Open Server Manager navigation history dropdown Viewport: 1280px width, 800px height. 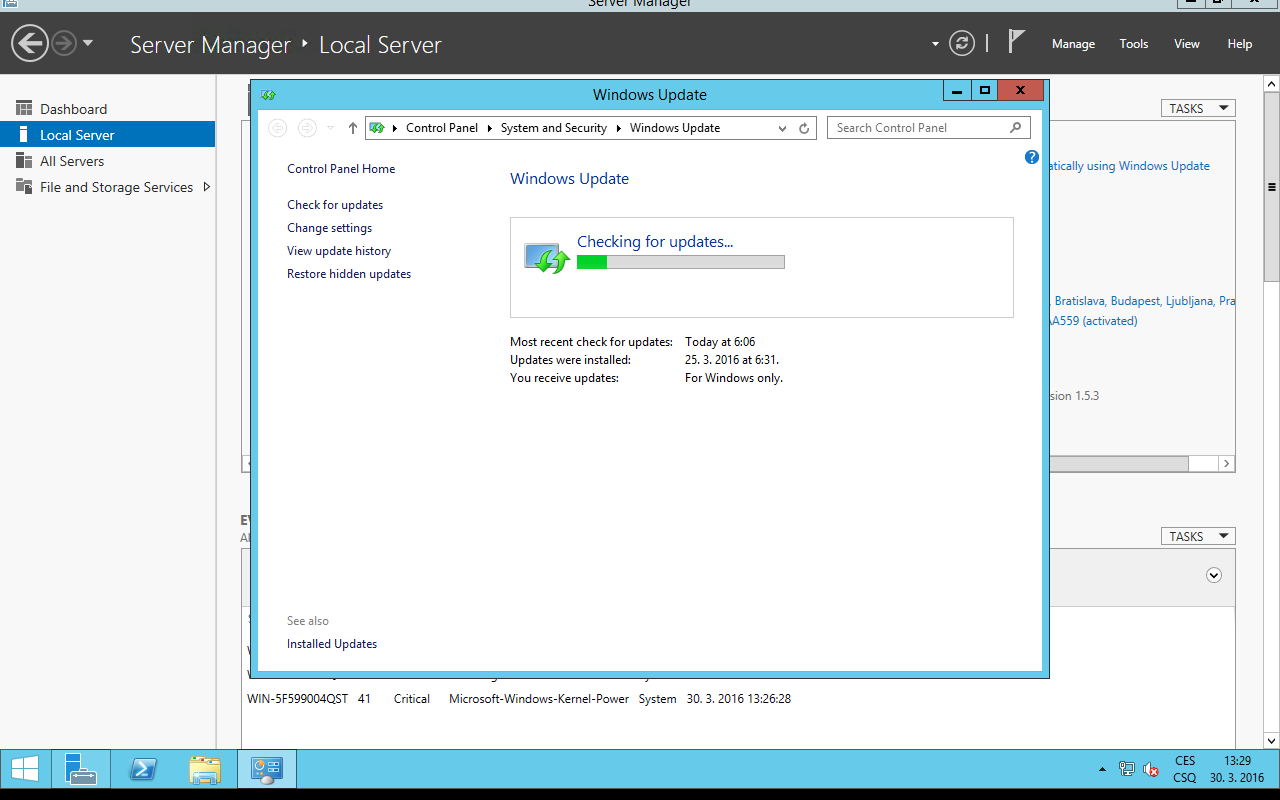pos(88,44)
